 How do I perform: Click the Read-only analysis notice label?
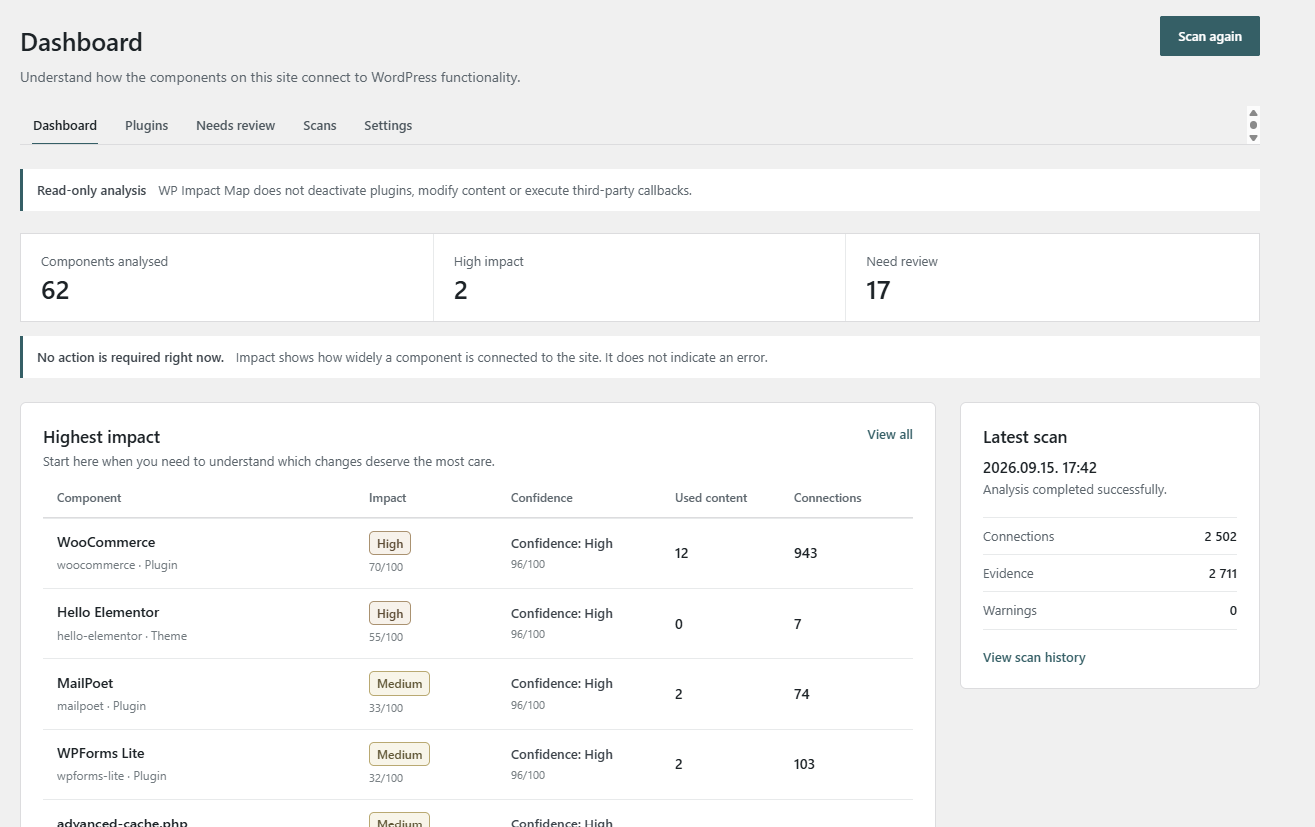coord(91,190)
